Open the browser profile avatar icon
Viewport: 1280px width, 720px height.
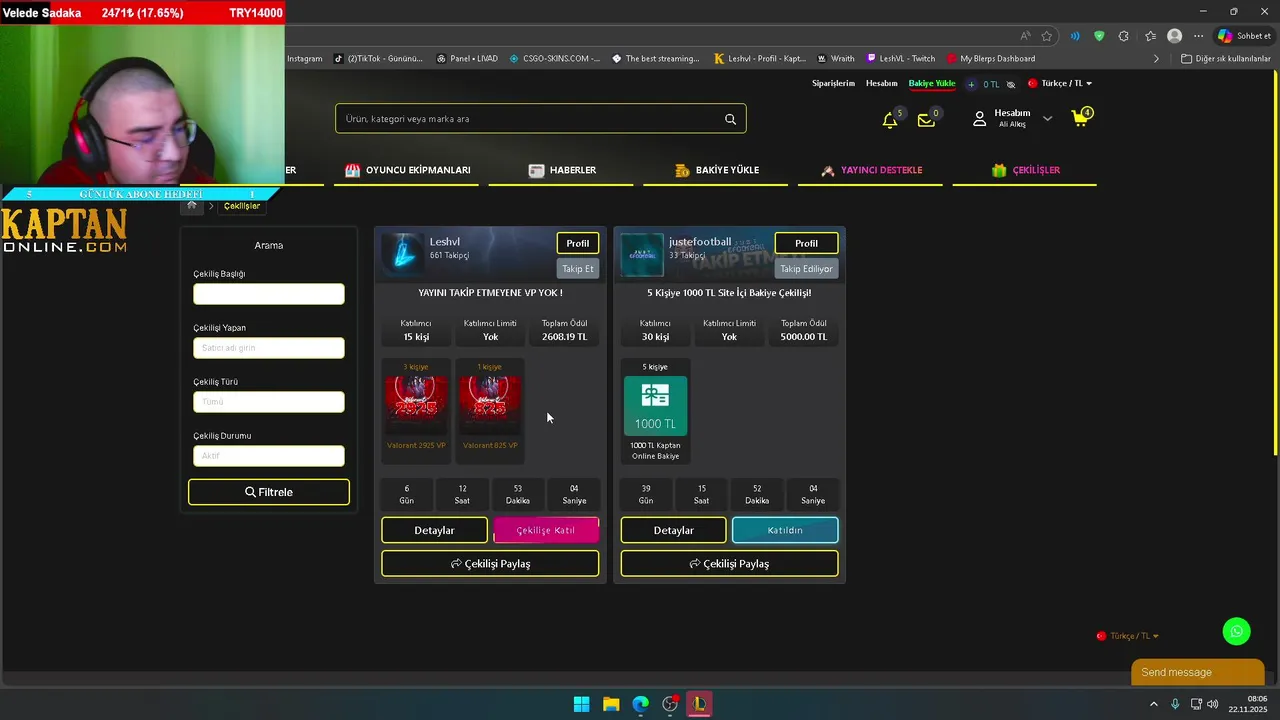pyautogui.click(x=1174, y=36)
